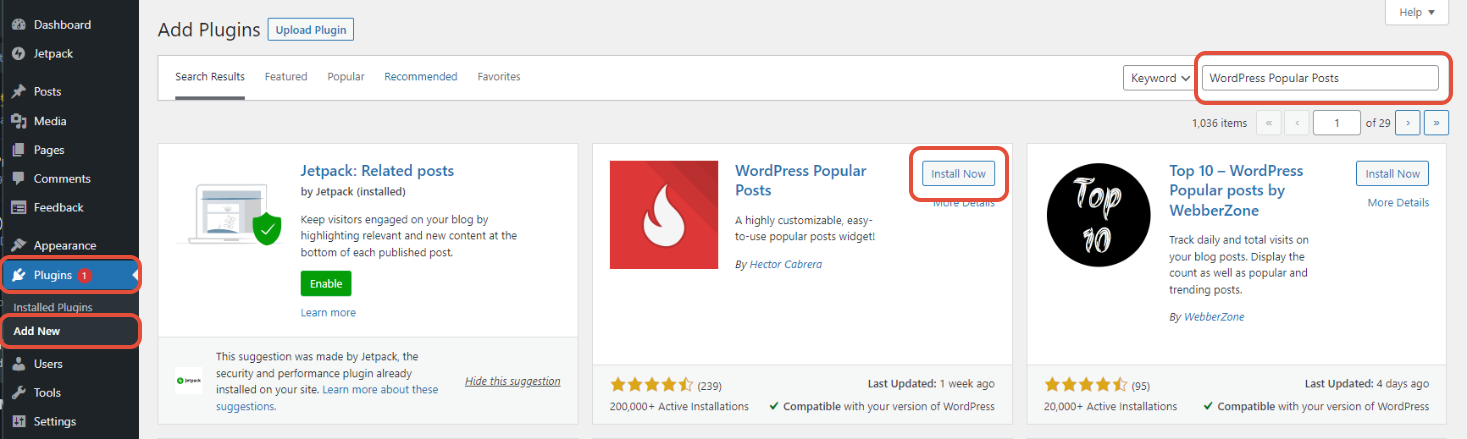Open the Keyword search type dropdown

[1160, 78]
